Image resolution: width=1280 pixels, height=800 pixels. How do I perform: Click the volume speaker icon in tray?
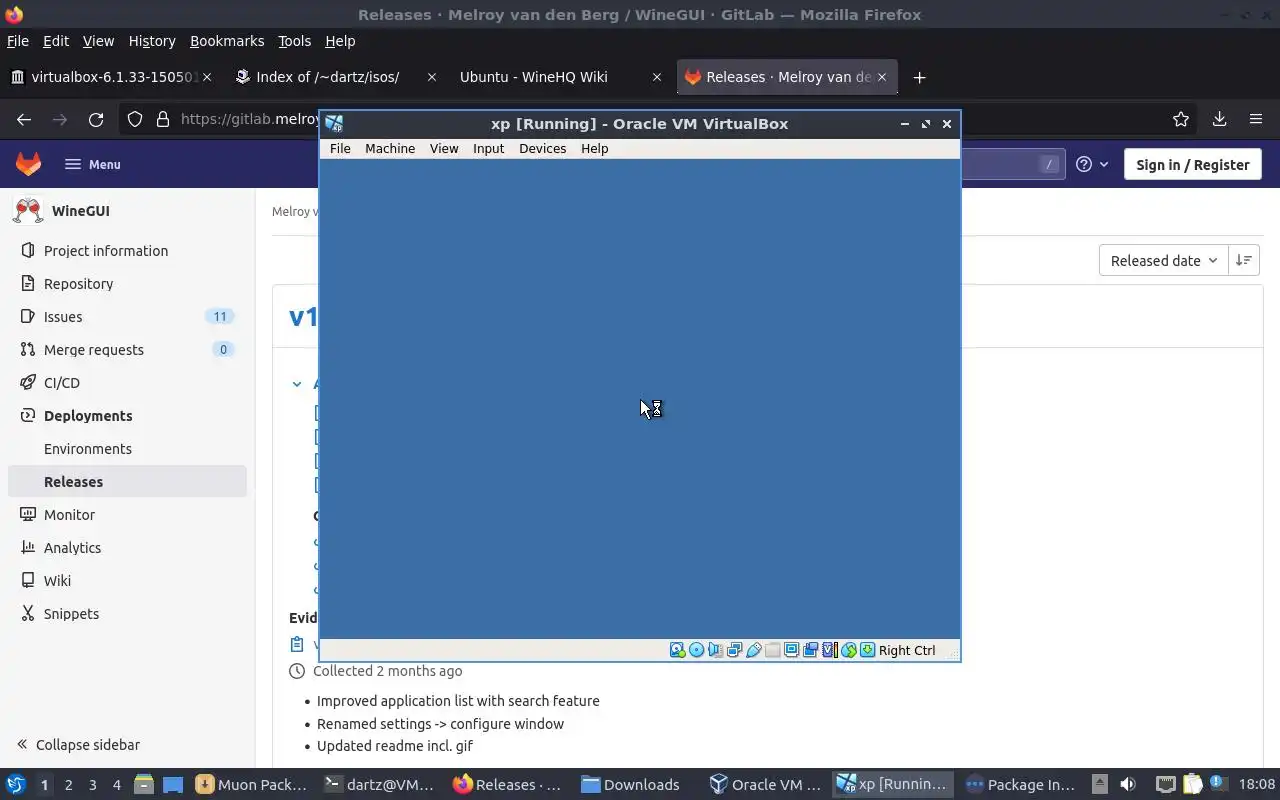pos(1128,785)
